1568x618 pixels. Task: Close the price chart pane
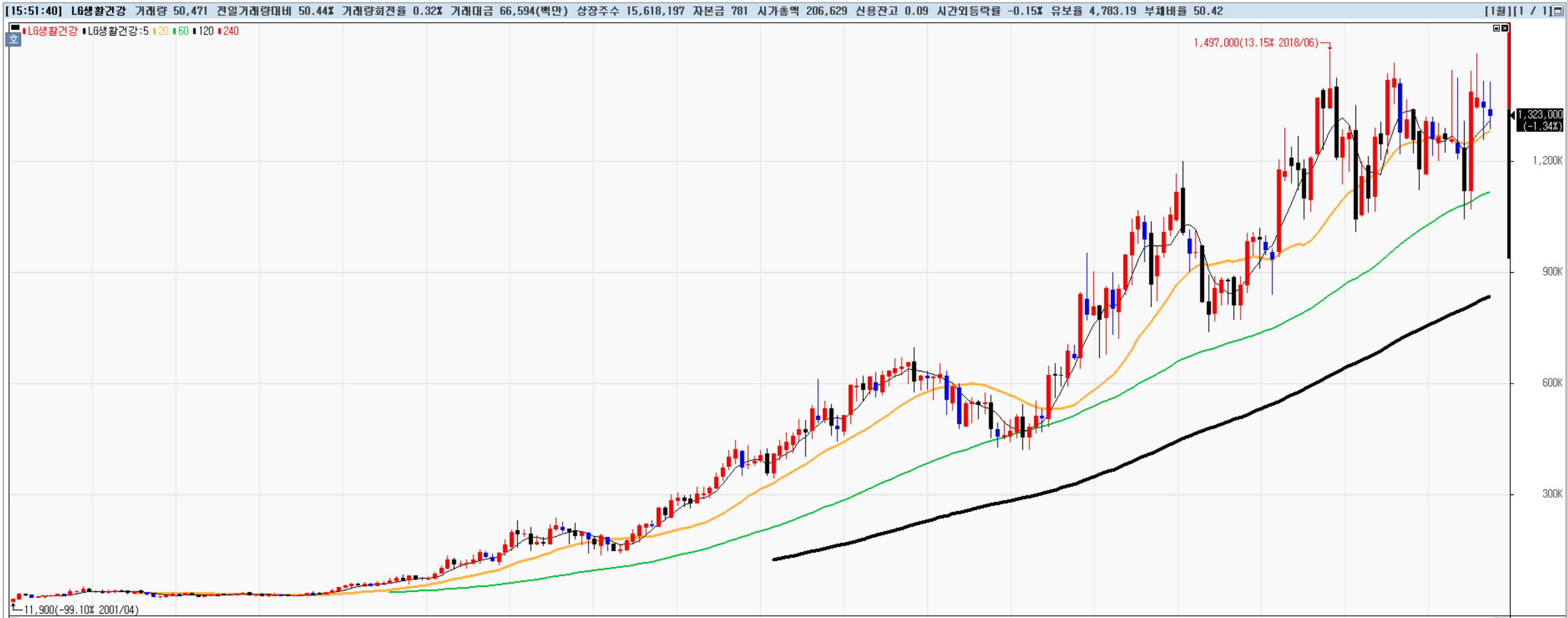pyautogui.click(x=1505, y=28)
